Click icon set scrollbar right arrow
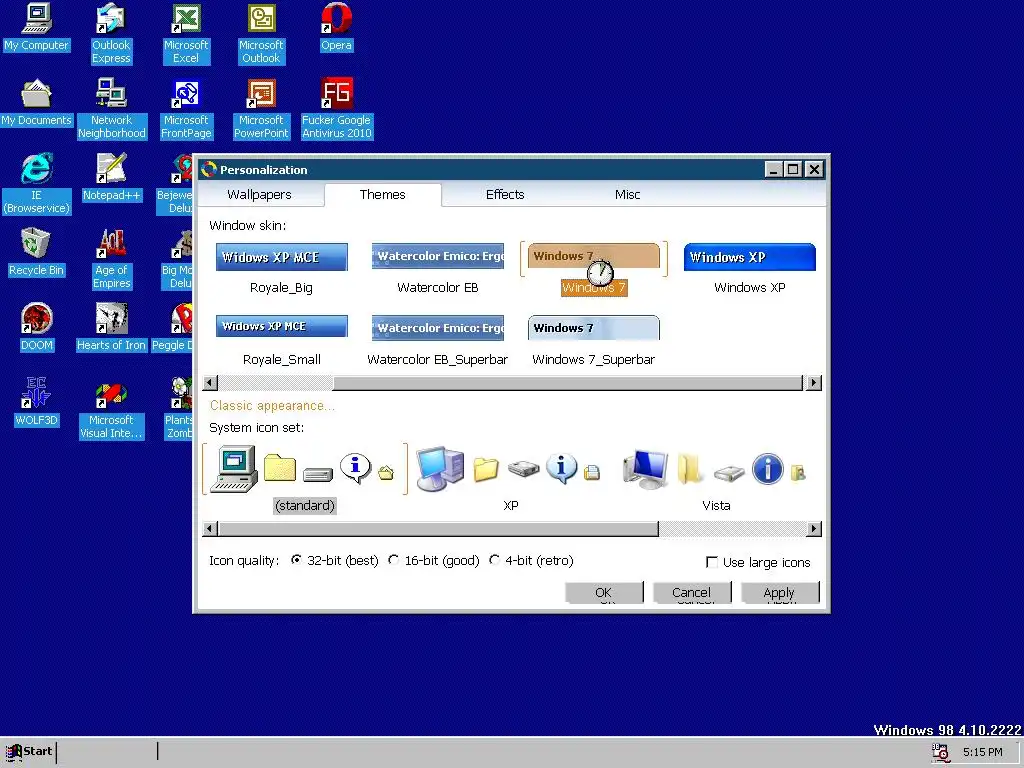 click(x=814, y=528)
